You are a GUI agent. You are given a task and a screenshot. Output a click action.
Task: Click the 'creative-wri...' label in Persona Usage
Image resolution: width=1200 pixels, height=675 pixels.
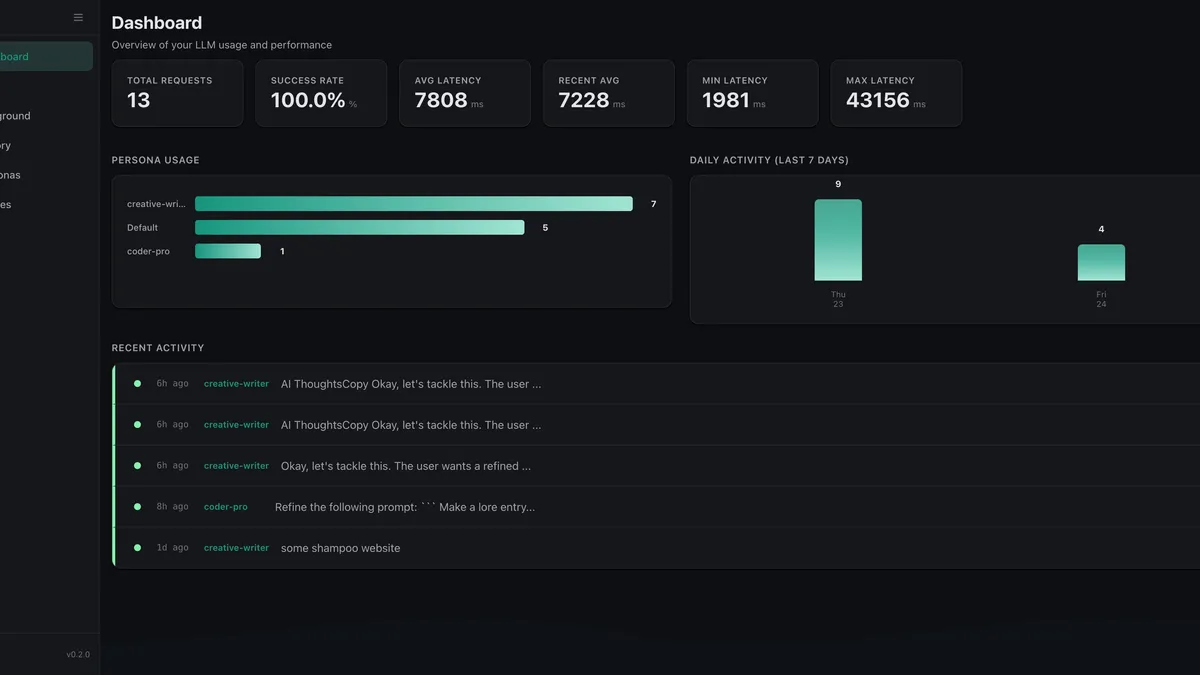coord(157,204)
